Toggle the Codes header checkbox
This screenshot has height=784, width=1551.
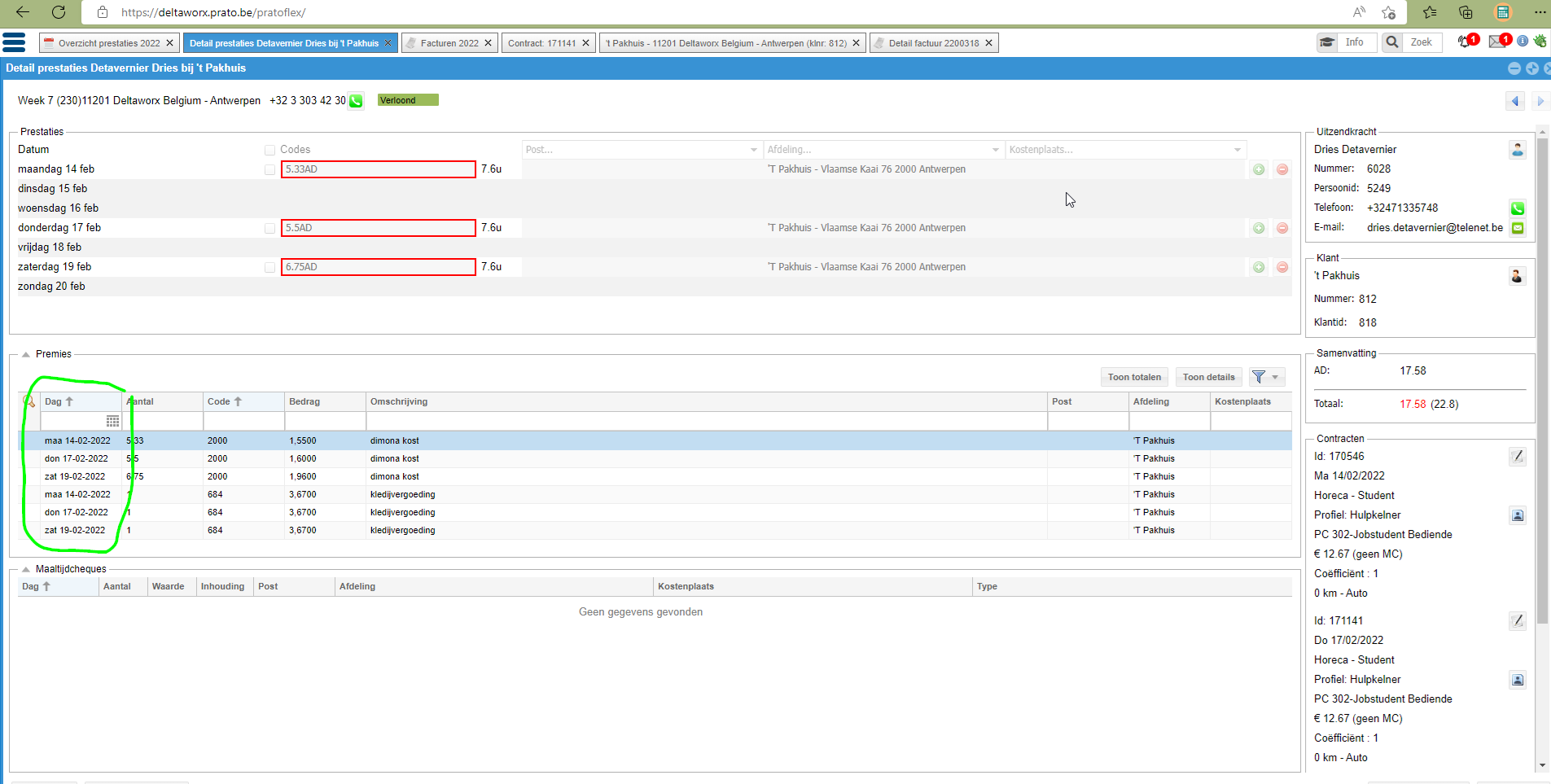[x=269, y=150]
